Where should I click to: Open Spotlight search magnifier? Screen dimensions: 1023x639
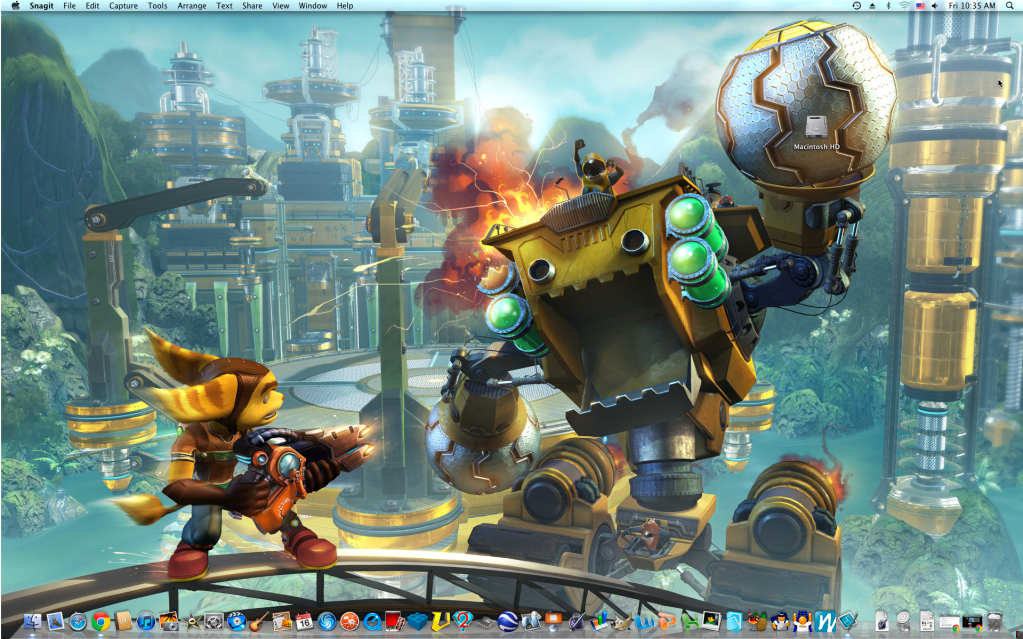tap(1010, 6)
